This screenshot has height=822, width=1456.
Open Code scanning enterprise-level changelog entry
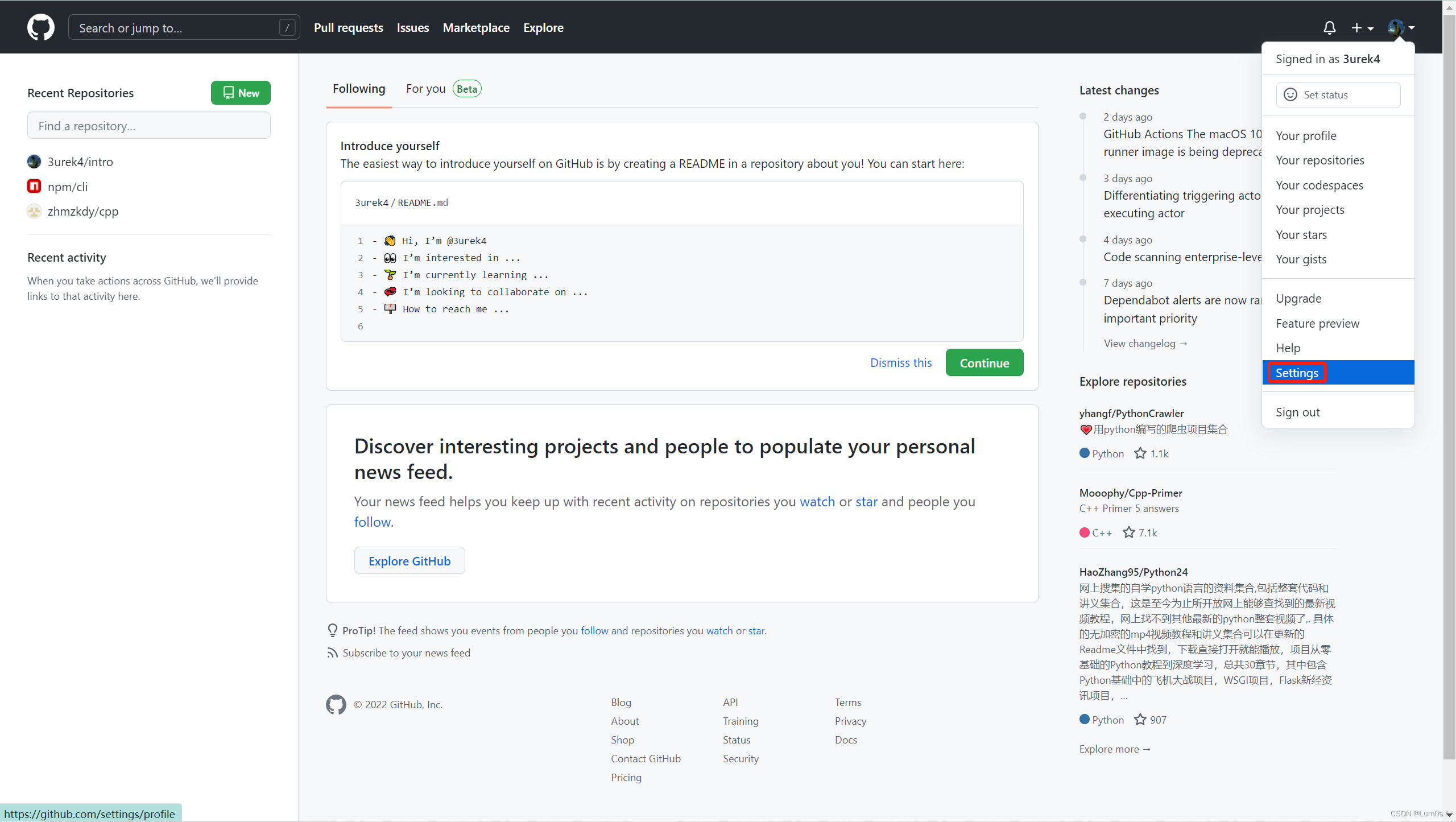point(1182,257)
